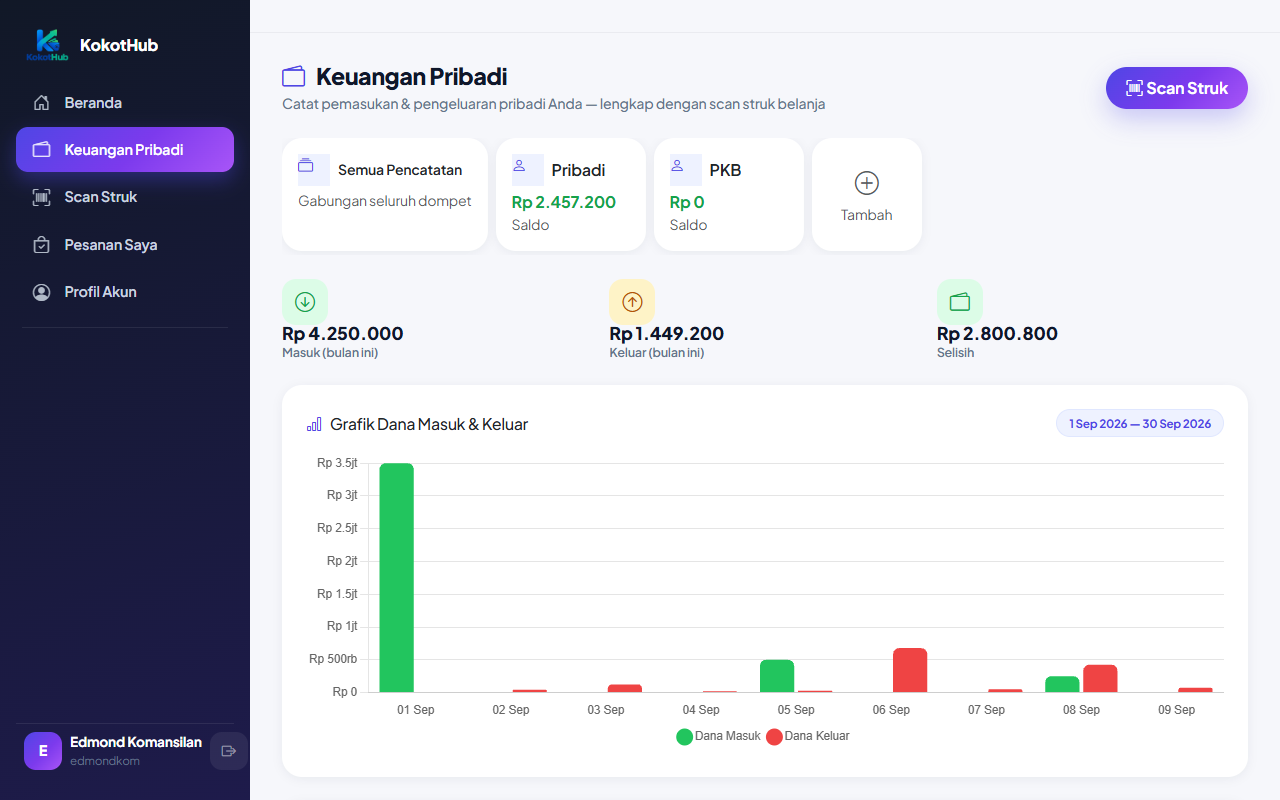Click the Rp 1.449.200 Keluar amount
This screenshot has width=1280, height=800.
667,334
